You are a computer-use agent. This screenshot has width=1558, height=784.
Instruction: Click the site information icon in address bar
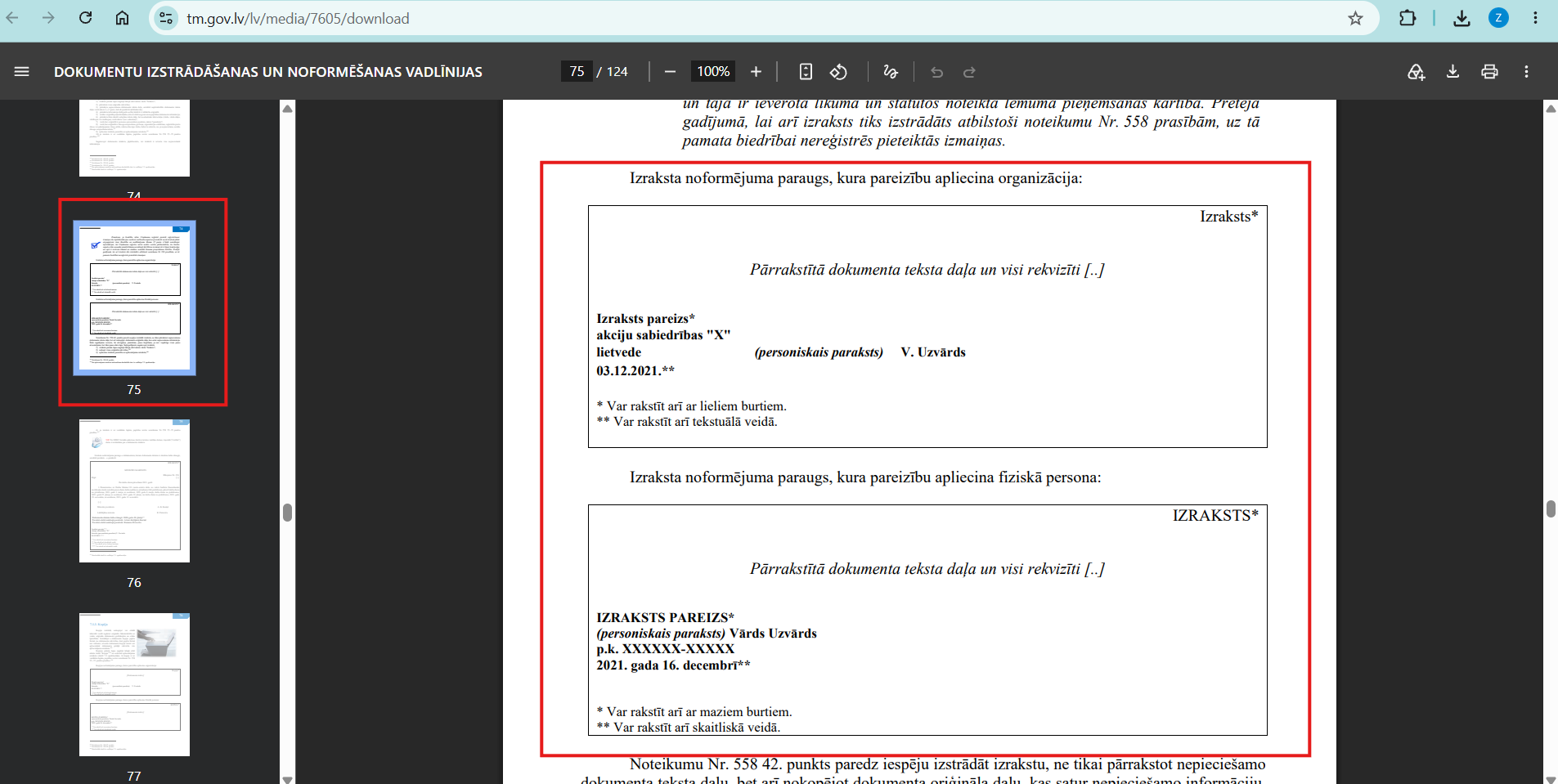(166, 18)
